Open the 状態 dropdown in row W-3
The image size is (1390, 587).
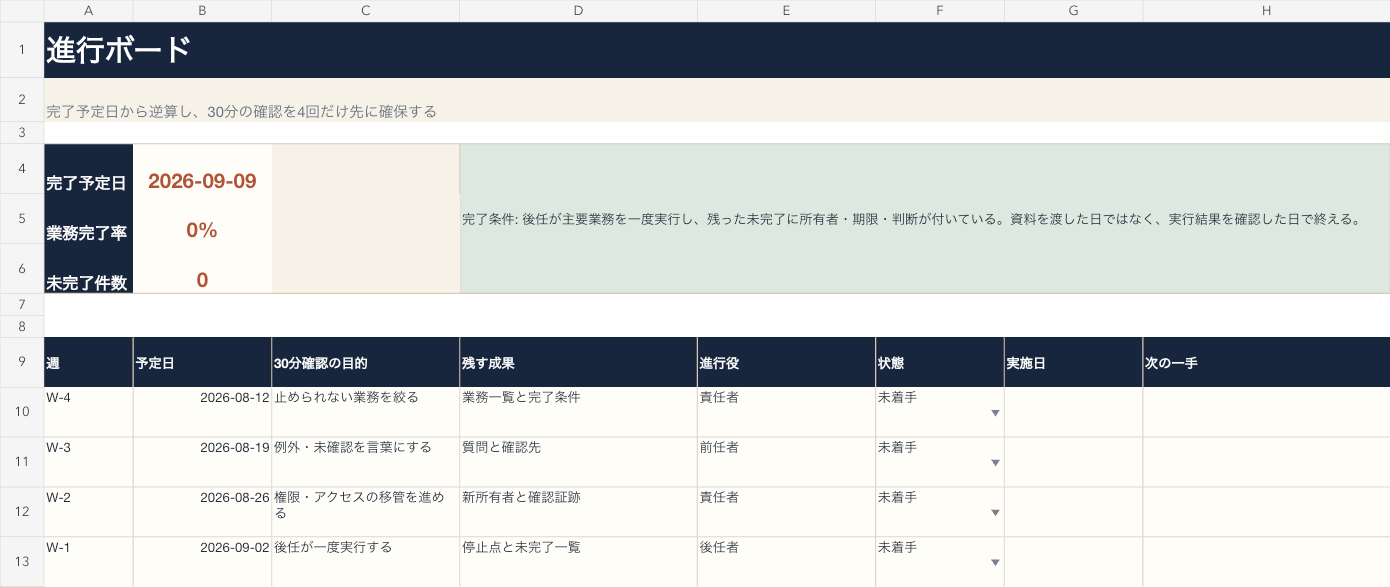995,463
